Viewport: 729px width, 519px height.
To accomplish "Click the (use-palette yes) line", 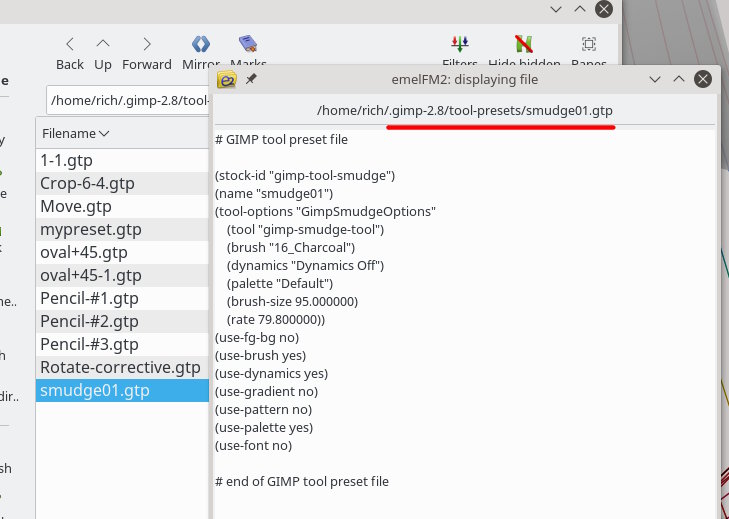I will [264, 428].
